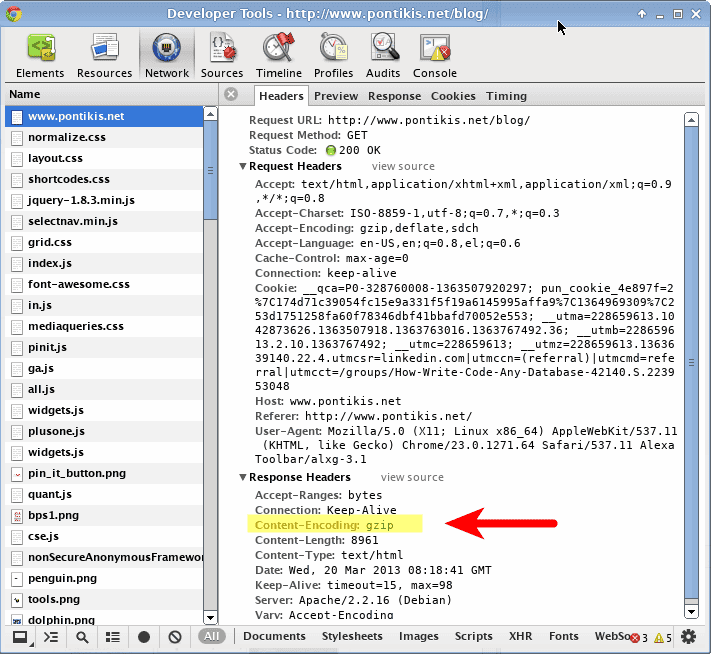The height and width of the screenshot is (654, 712).
Task: Show the console drawer
Action: point(51,637)
